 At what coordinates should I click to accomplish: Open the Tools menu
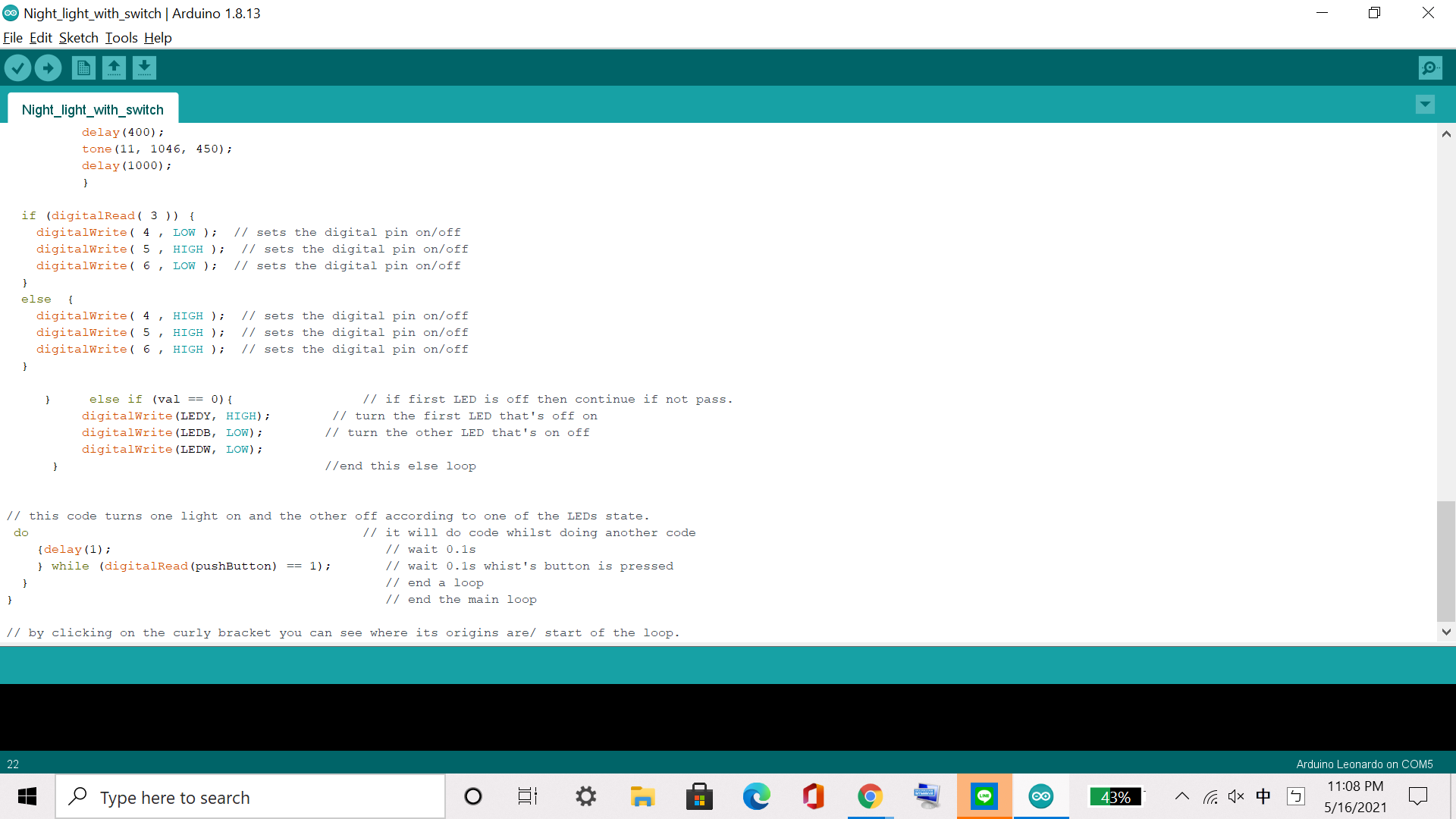coord(121,38)
